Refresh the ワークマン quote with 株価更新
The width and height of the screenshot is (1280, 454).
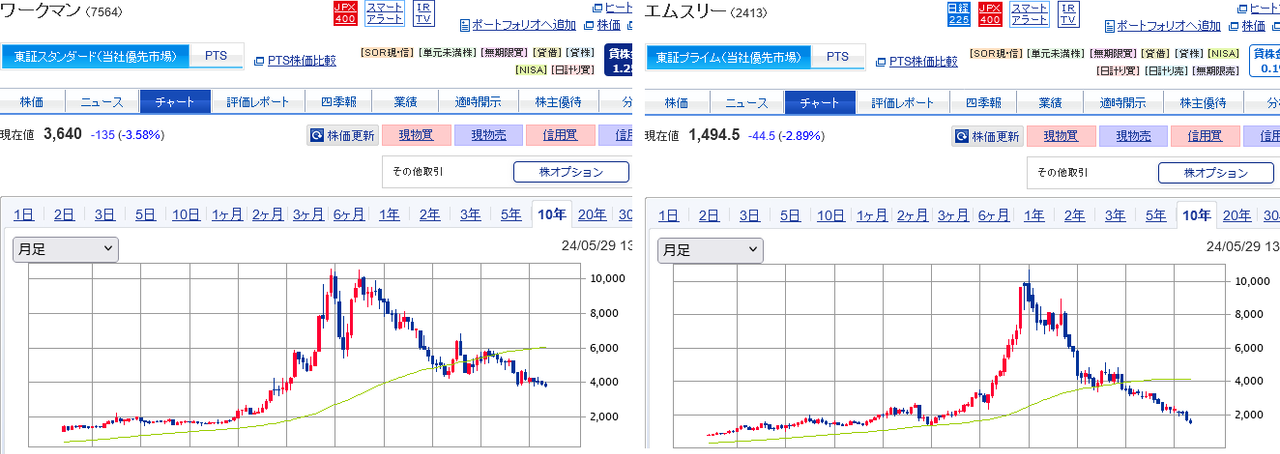click(342, 136)
